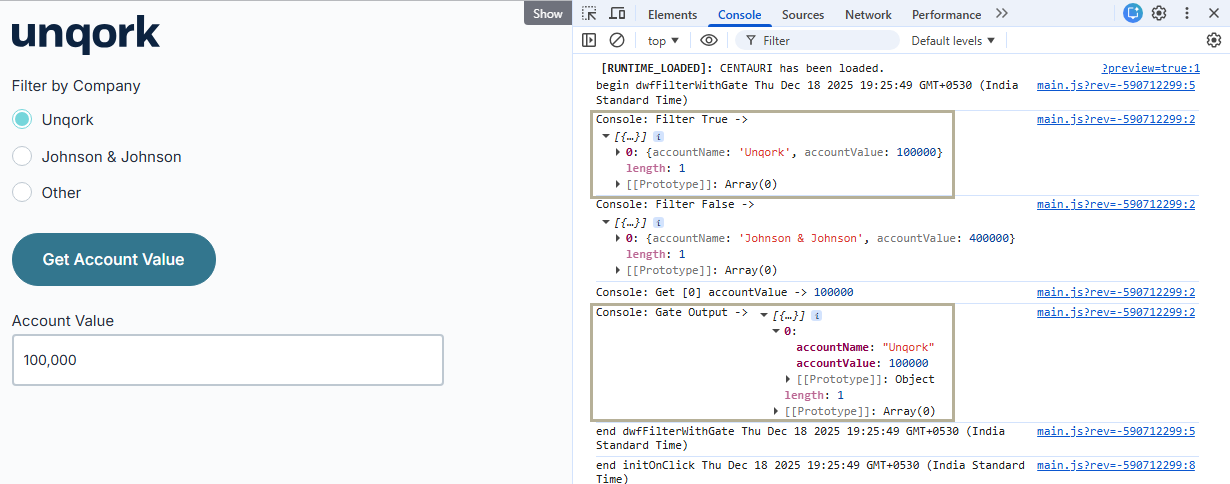Open main.js link on Filter True row
The width and height of the screenshot is (1230, 484).
click(x=1116, y=119)
